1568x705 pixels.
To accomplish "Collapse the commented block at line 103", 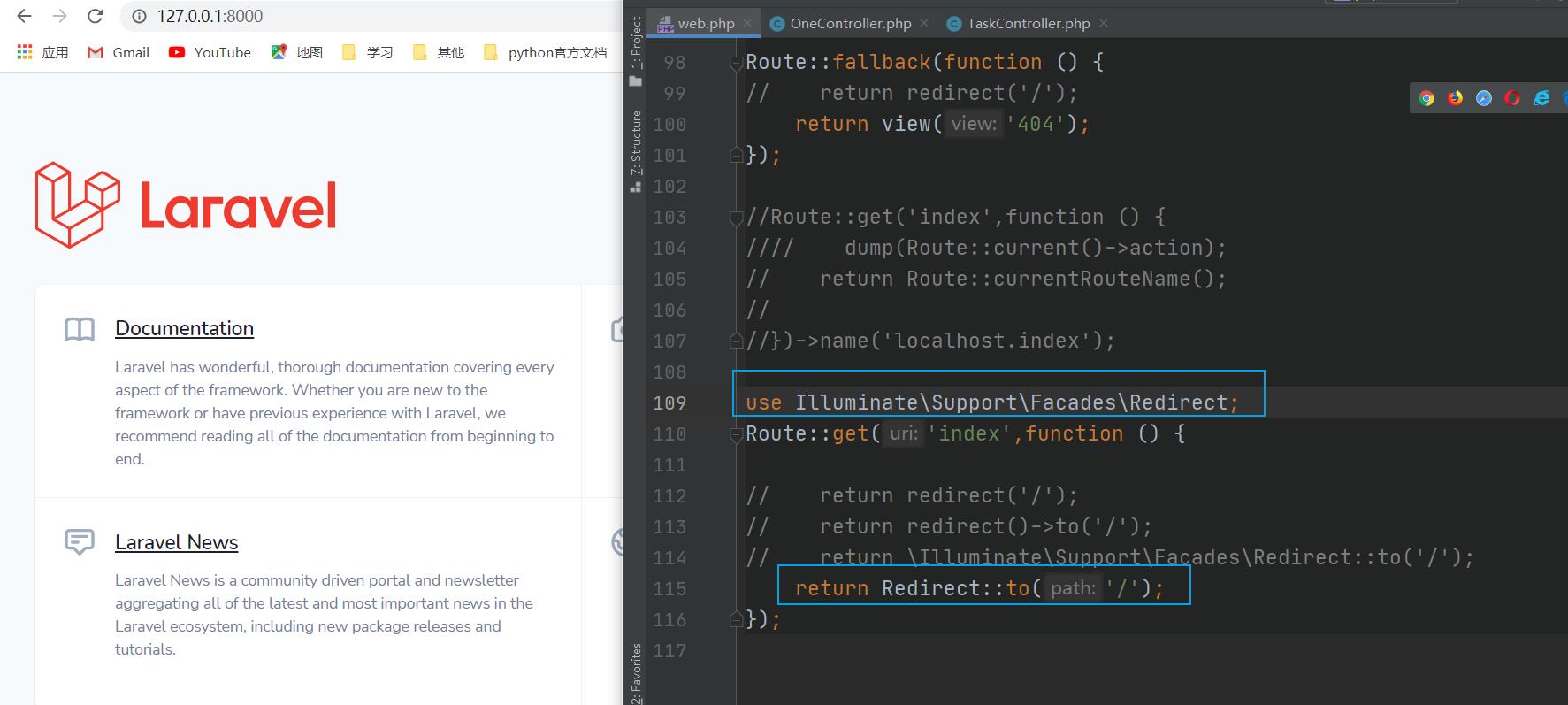I will click(736, 218).
